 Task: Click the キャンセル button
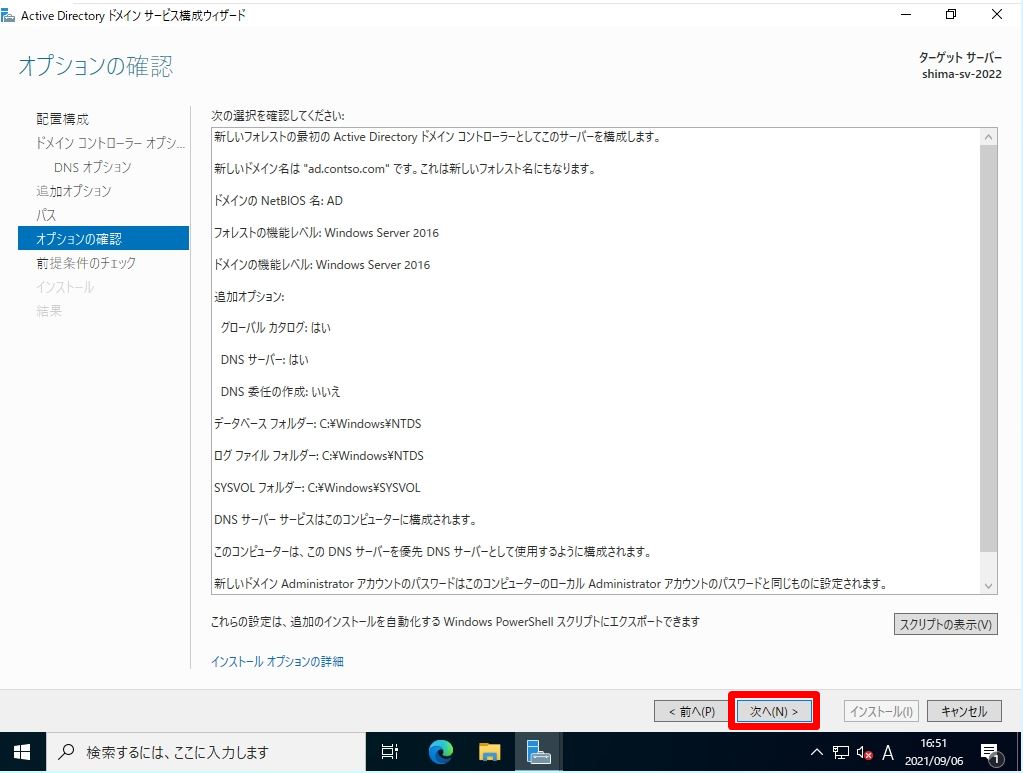pyautogui.click(x=964, y=711)
